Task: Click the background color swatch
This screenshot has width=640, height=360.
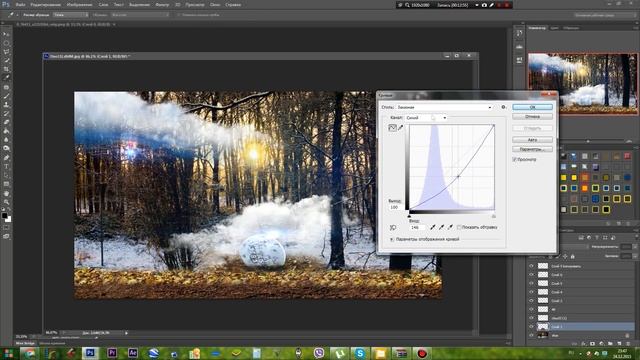Action: point(8,219)
